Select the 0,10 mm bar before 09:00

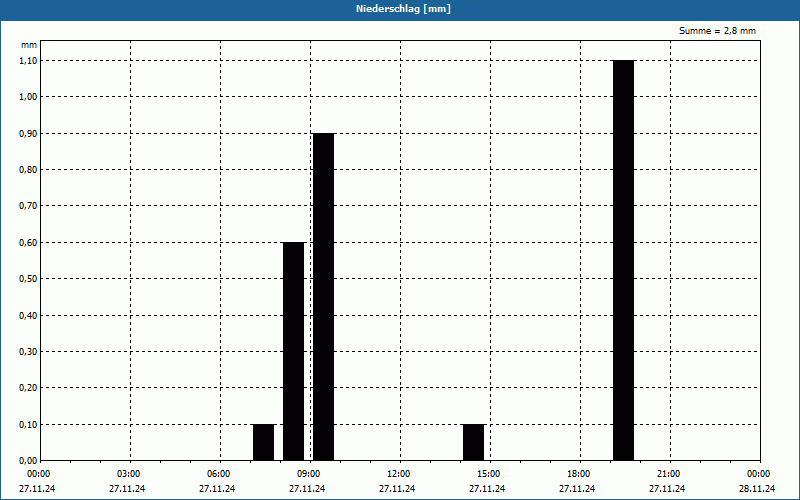click(x=264, y=442)
